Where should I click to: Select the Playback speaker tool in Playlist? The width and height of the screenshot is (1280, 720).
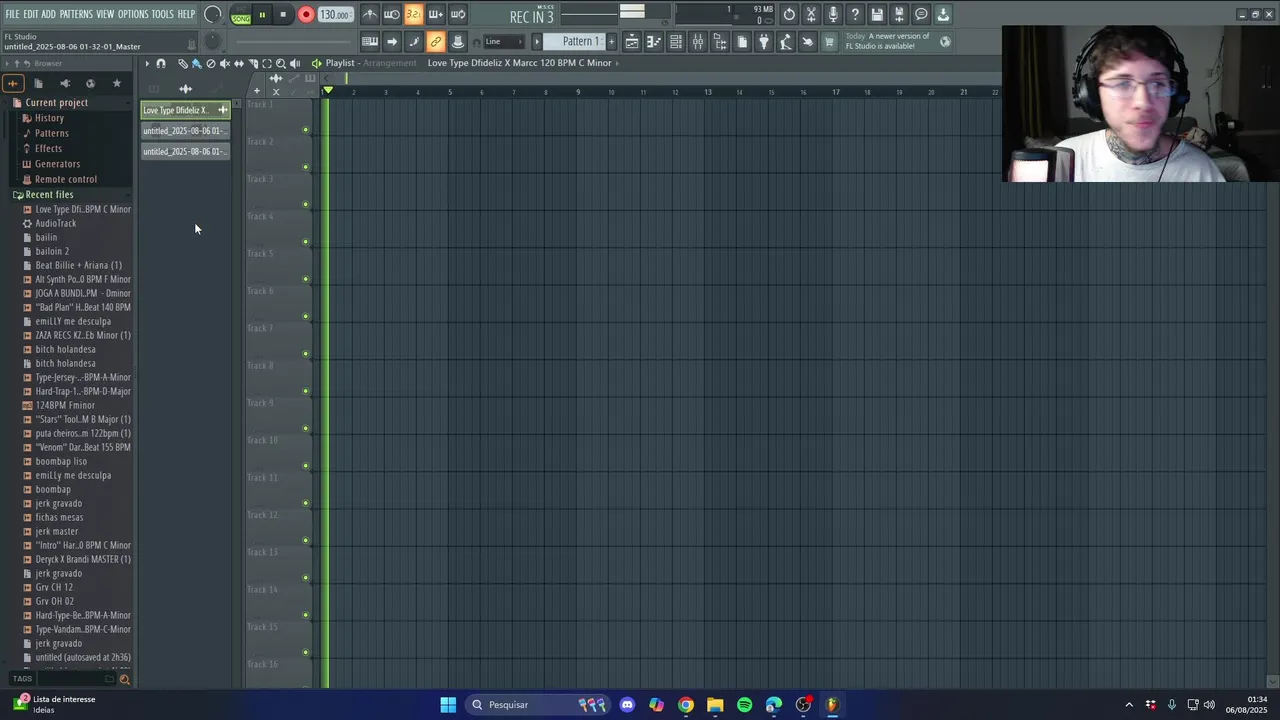click(x=295, y=63)
